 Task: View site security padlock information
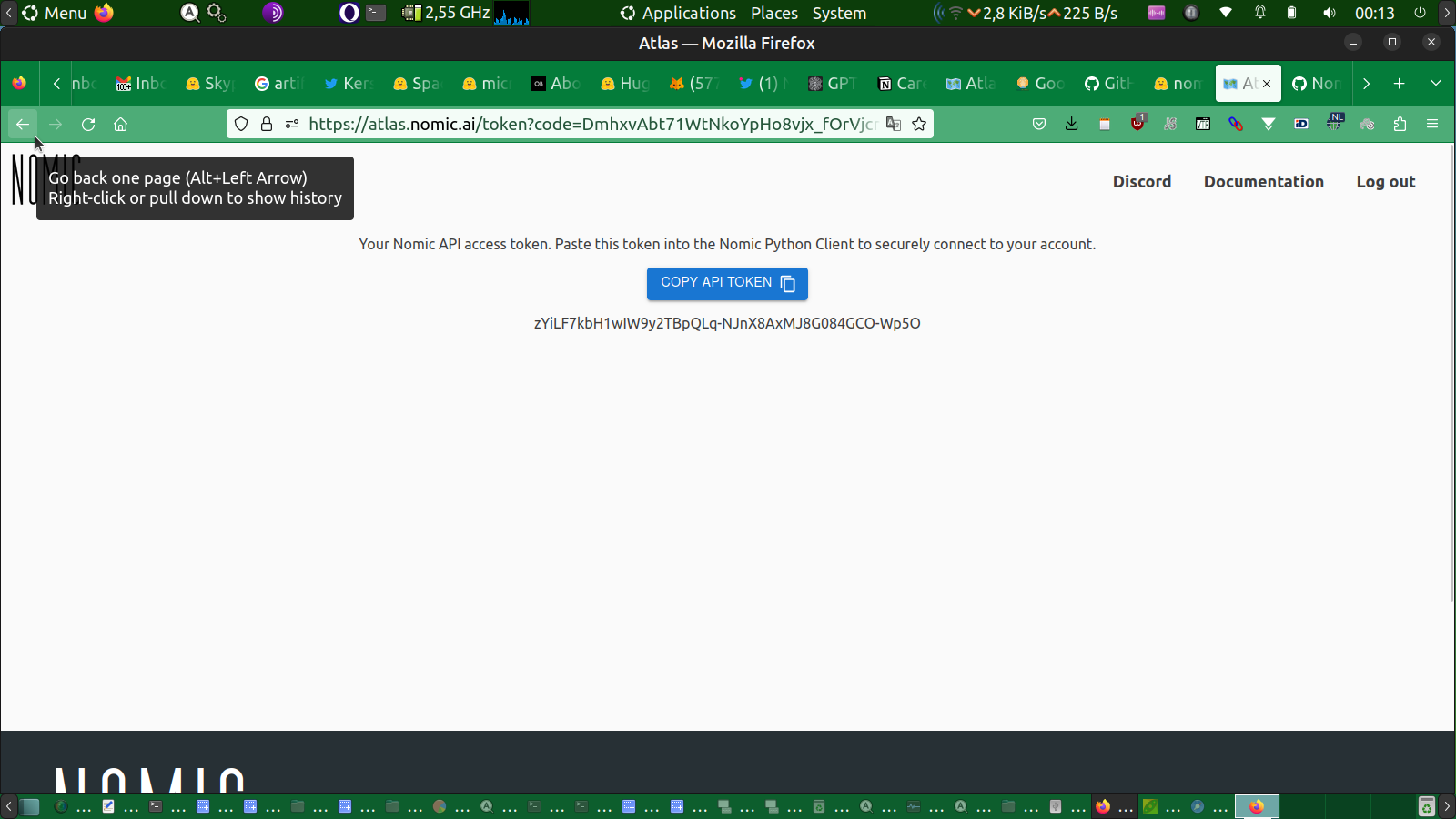point(267,125)
